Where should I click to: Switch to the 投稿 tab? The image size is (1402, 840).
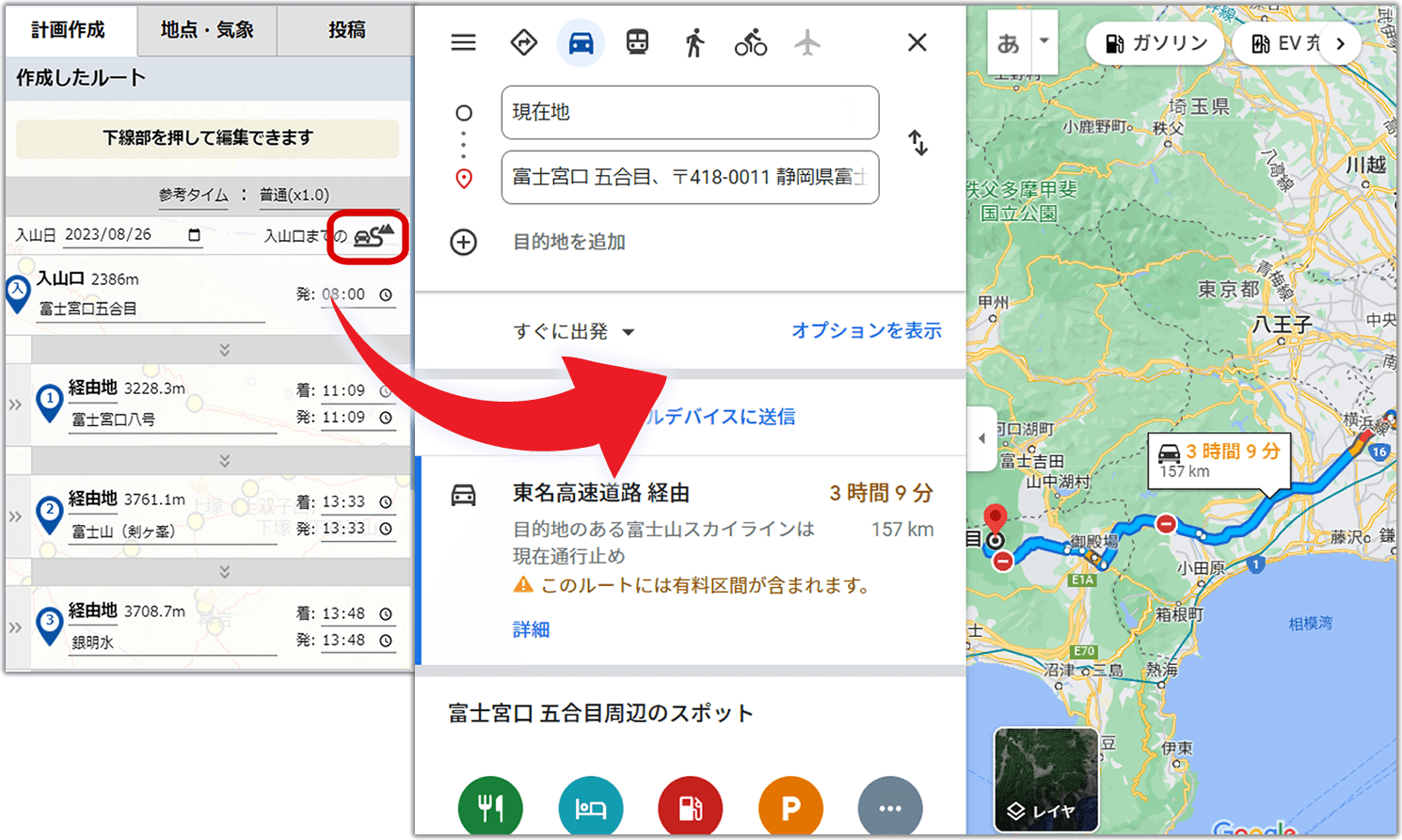pyautogui.click(x=346, y=30)
